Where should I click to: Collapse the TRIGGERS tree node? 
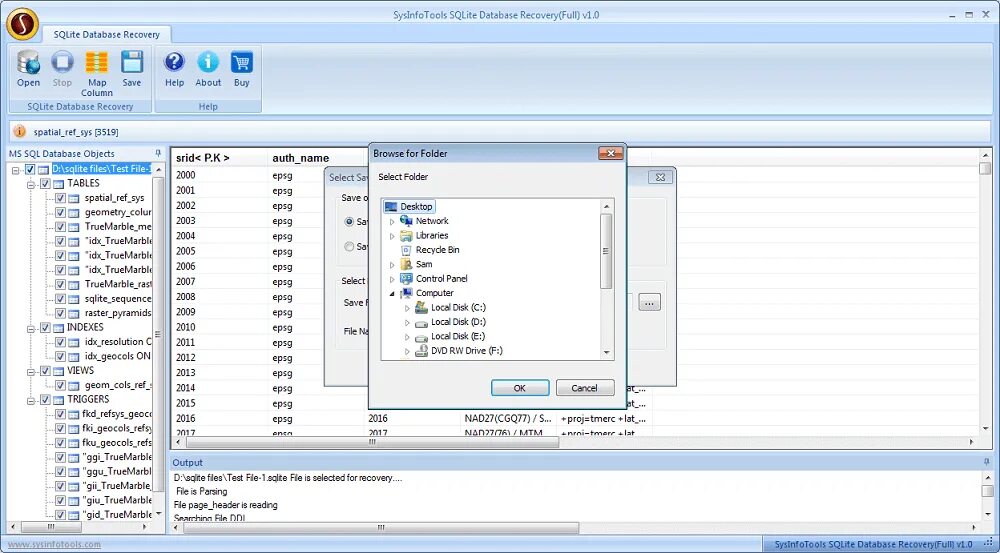[x=30, y=400]
